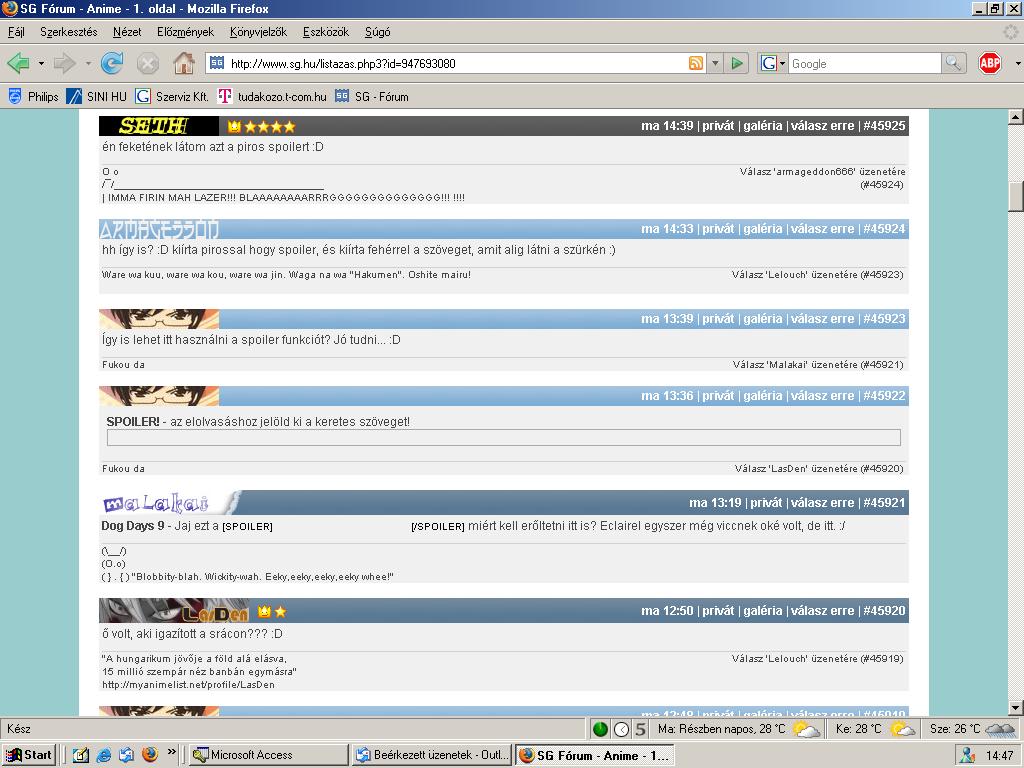The height and width of the screenshot is (768, 1024).
Task: Open the Back button history dropdown arrow
Action: pos(41,63)
